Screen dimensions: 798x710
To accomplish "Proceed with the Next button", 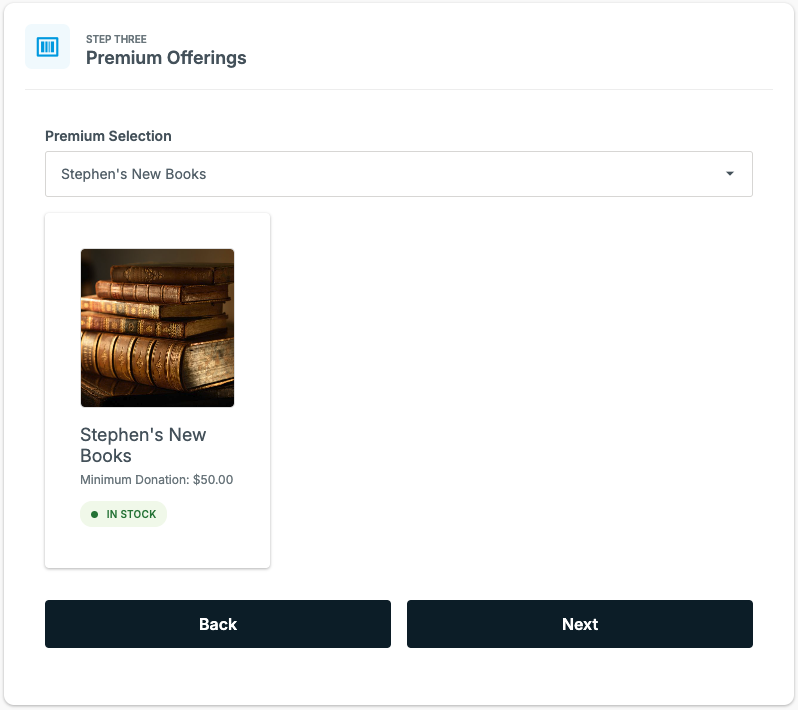I will (x=580, y=624).
